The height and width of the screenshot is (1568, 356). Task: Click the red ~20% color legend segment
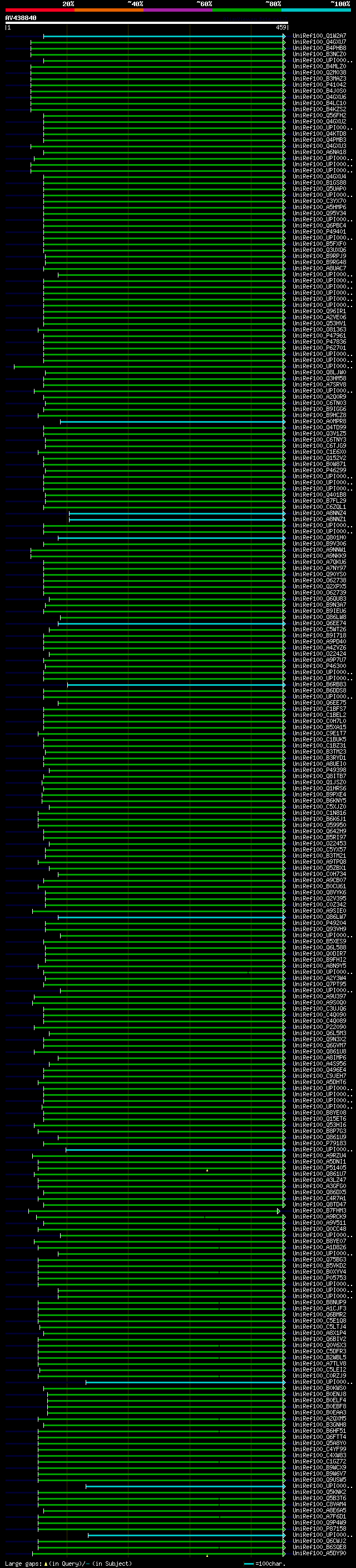39,10
